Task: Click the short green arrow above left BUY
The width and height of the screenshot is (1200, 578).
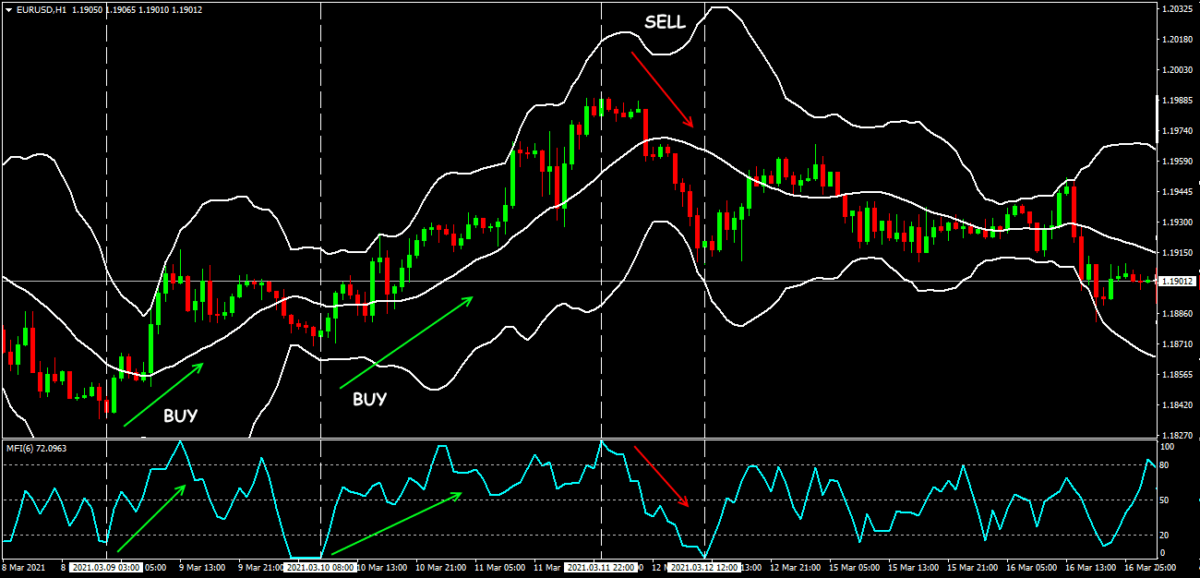Action: (x=163, y=395)
